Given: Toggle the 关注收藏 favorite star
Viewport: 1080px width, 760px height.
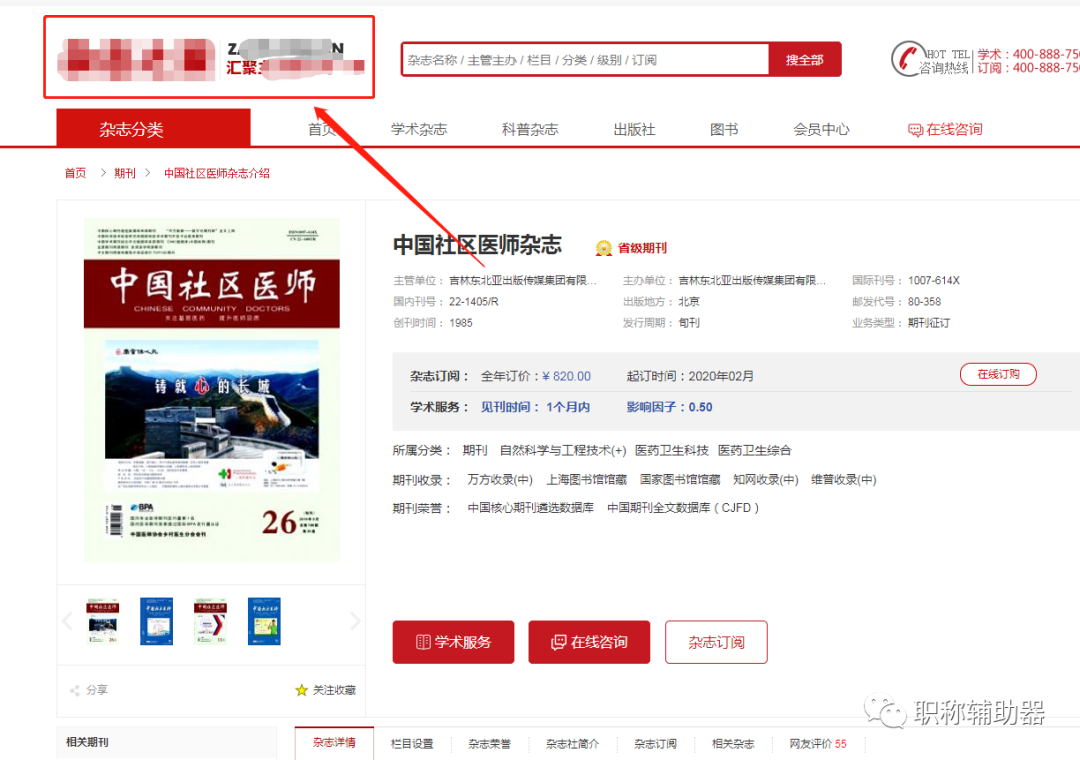Looking at the screenshot, I should pyautogui.click(x=302, y=690).
